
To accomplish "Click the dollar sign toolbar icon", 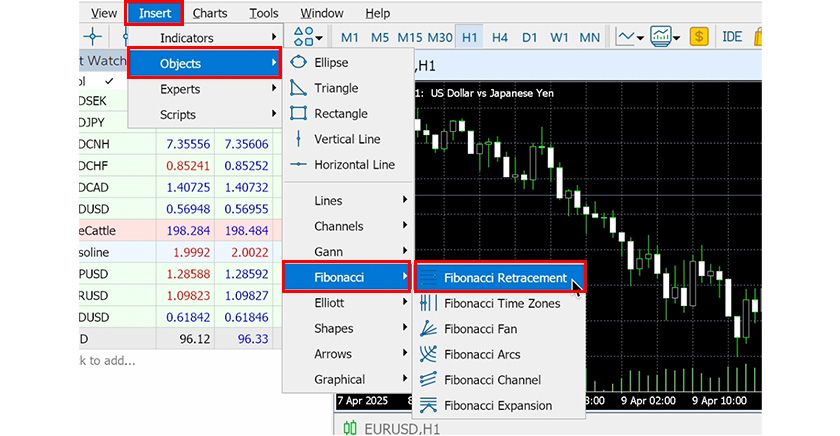I will point(699,37).
